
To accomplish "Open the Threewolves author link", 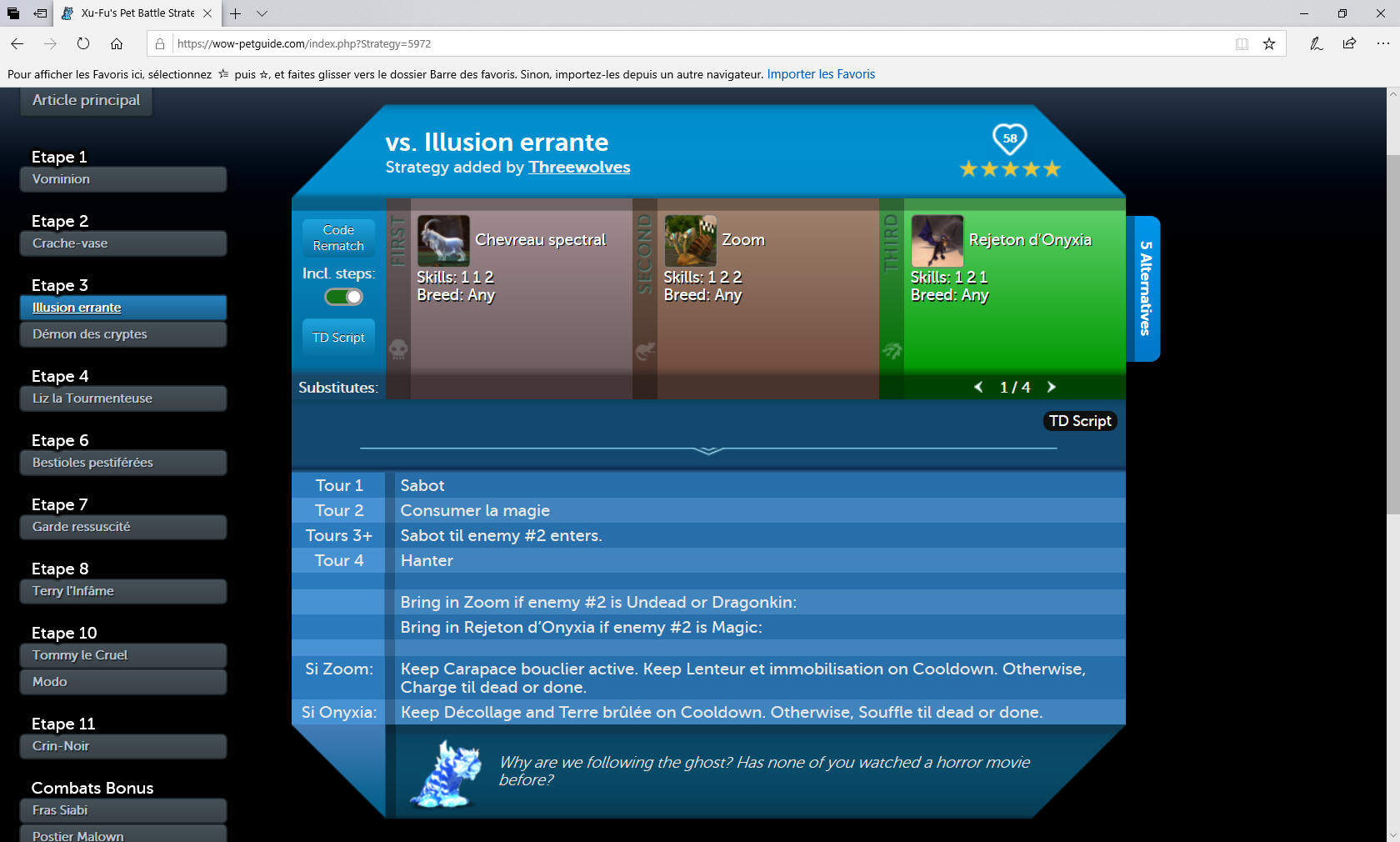I will [x=579, y=168].
